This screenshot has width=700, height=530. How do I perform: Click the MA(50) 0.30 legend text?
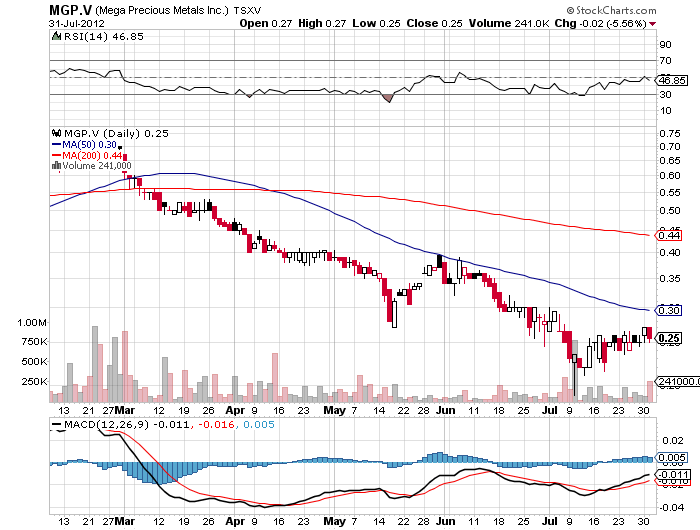pyautogui.click(x=90, y=145)
